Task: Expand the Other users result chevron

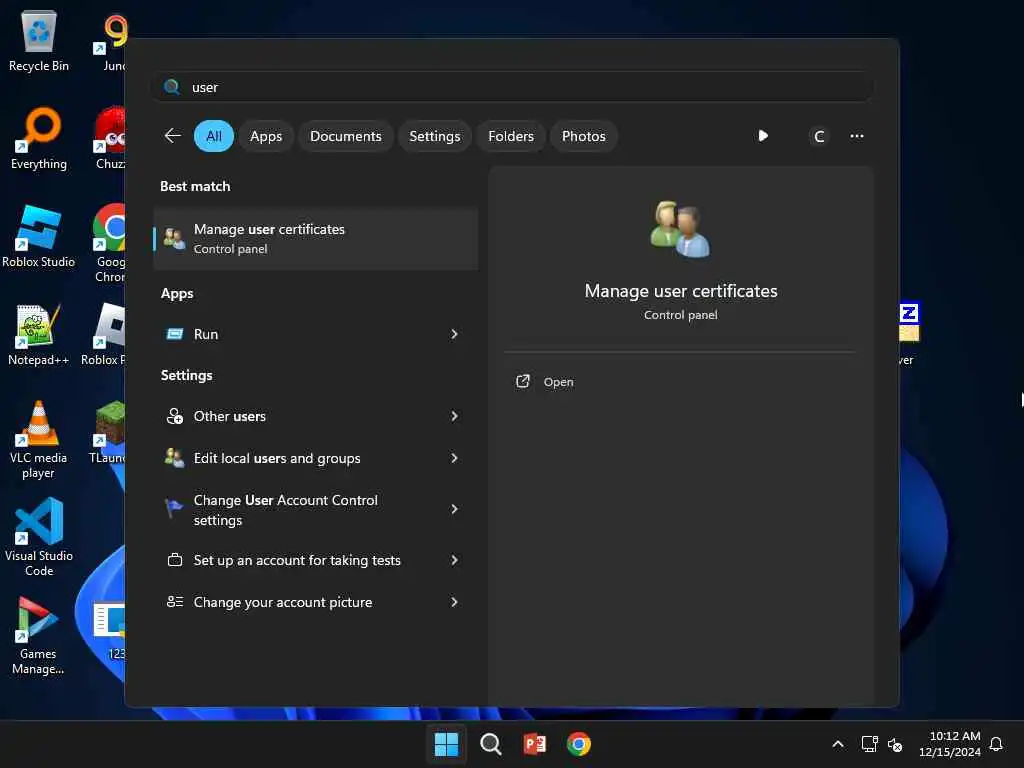Action: point(455,416)
